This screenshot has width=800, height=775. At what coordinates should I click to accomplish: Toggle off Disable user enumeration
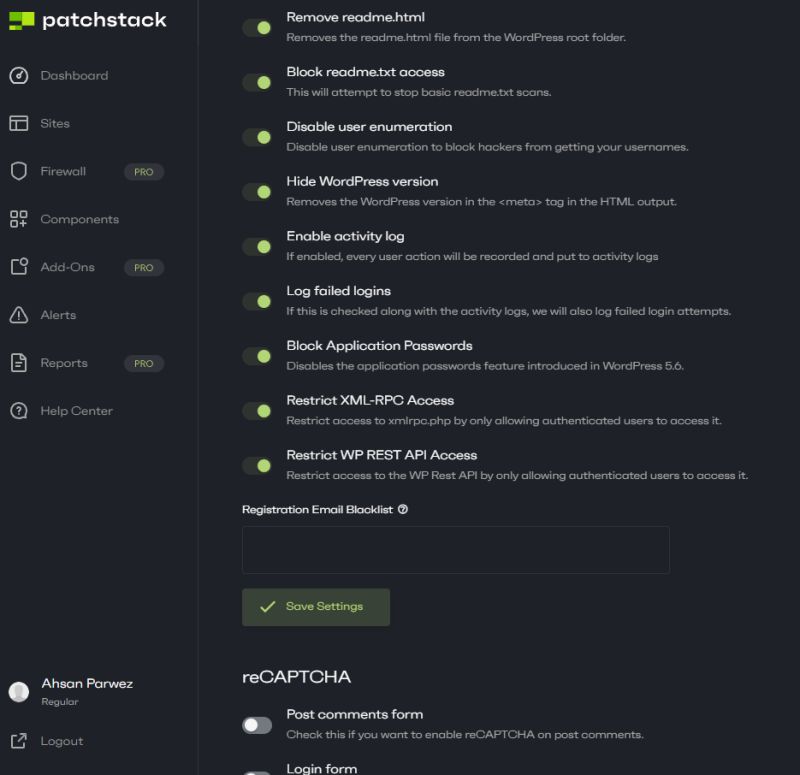255,137
